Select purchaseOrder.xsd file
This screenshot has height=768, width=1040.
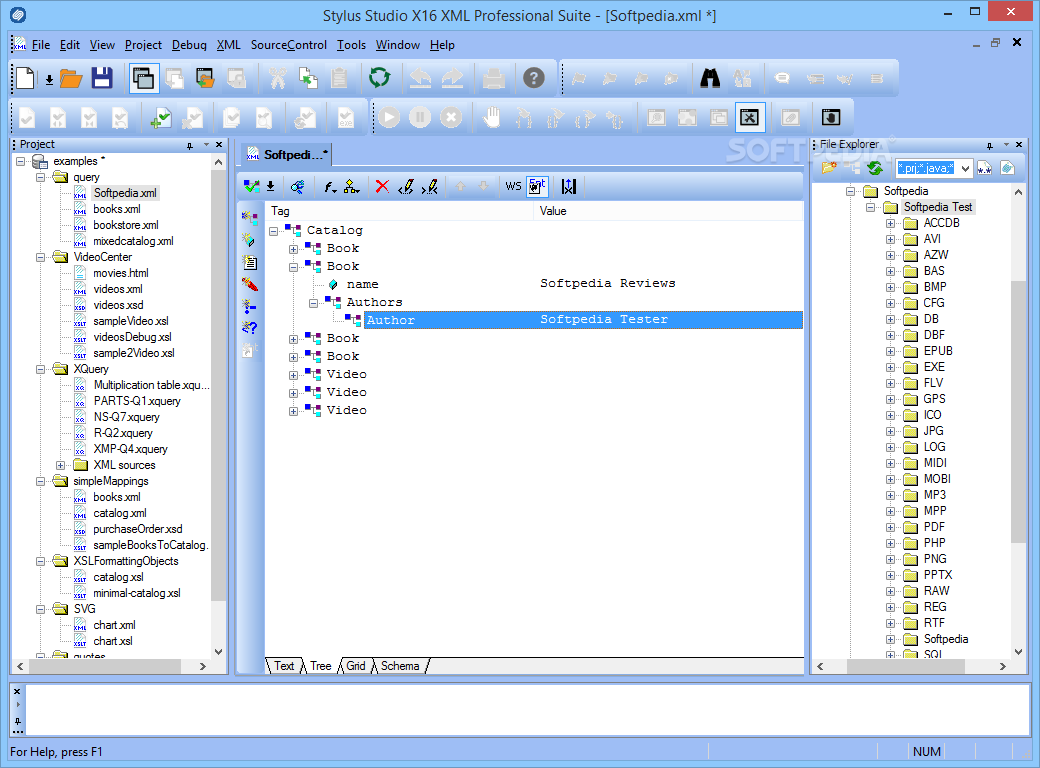point(137,529)
